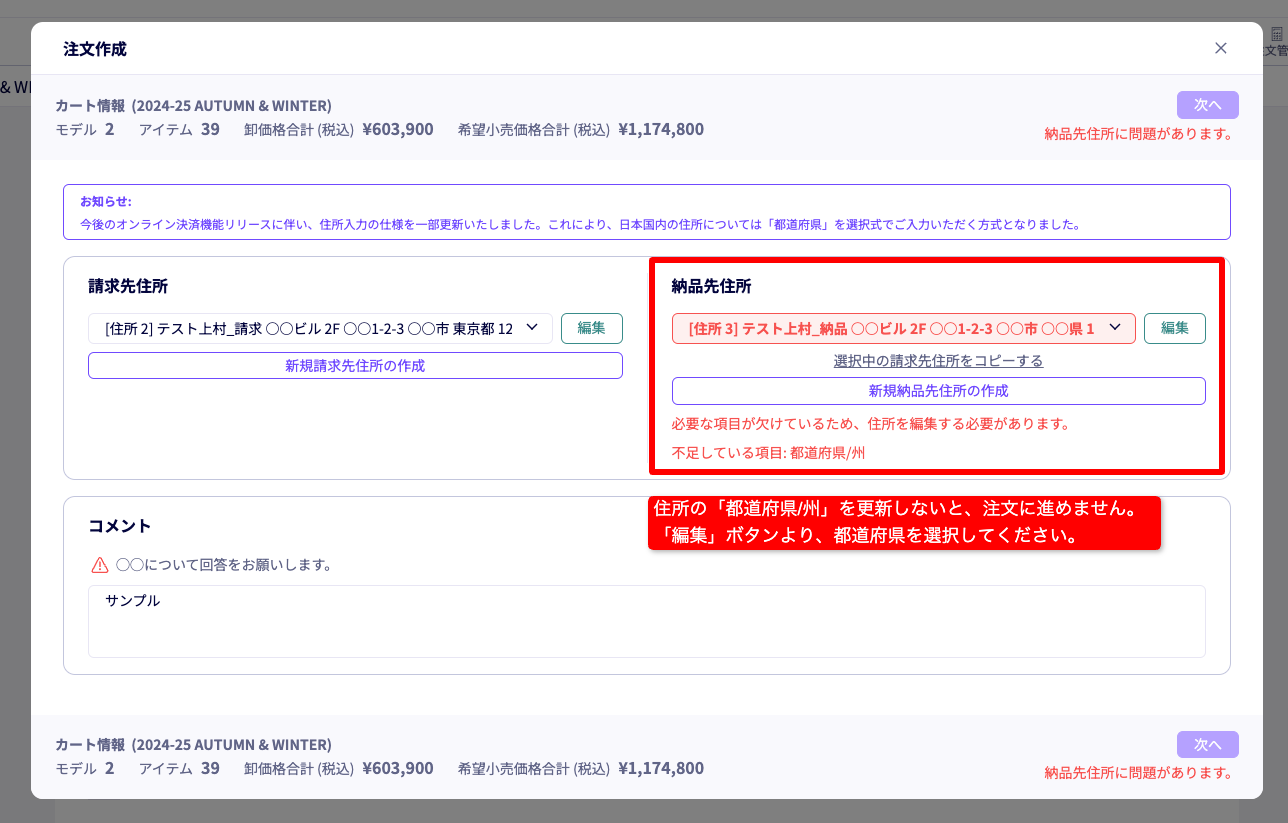This screenshot has height=823, width=1288.
Task: Close the 注文作成 dialog with the X
Action: (1220, 48)
